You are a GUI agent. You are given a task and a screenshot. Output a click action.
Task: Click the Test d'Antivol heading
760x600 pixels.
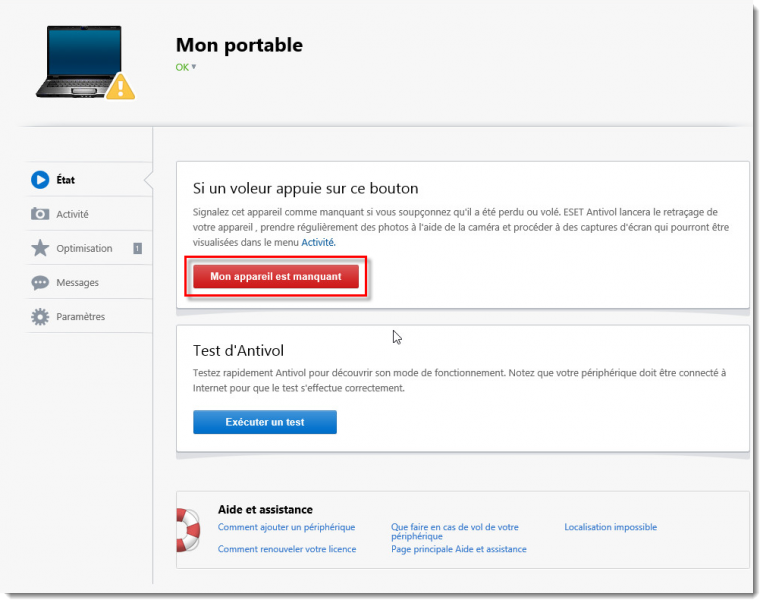(x=238, y=350)
